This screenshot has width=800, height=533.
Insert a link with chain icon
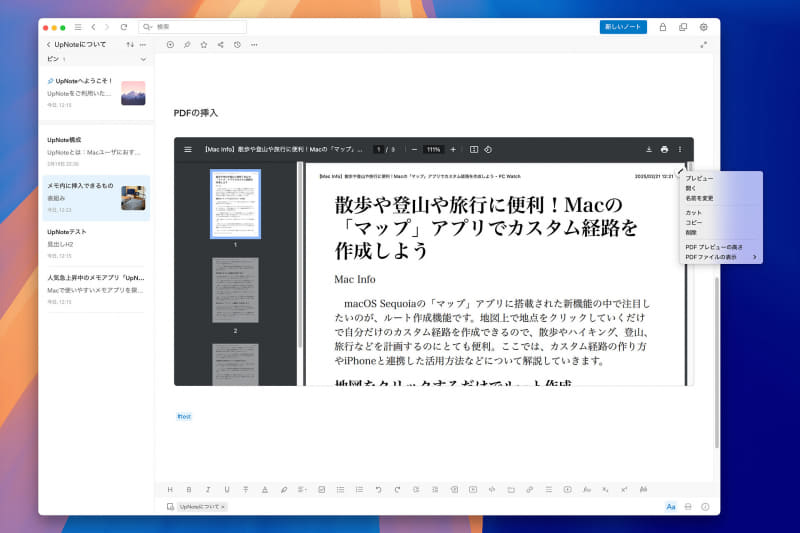(530, 490)
